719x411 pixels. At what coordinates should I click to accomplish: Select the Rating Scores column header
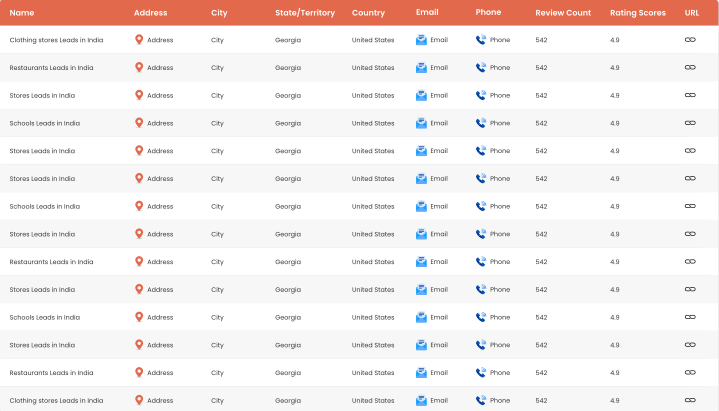(x=637, y=13)
